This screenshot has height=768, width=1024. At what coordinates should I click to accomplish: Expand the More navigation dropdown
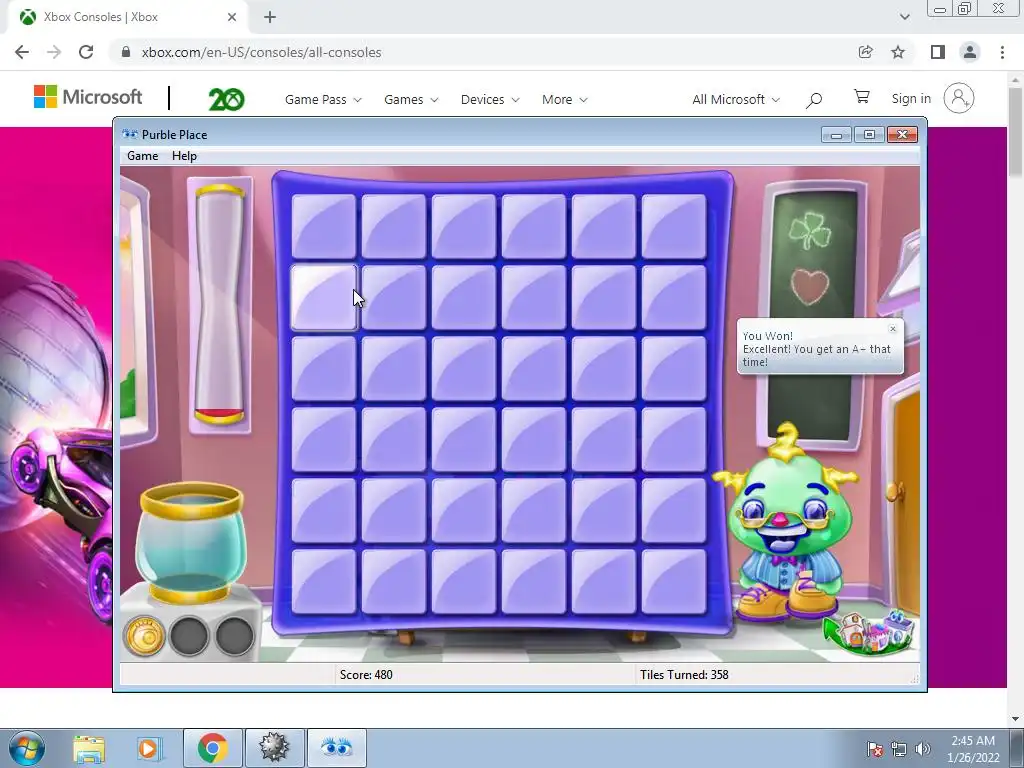click(564, 99)
